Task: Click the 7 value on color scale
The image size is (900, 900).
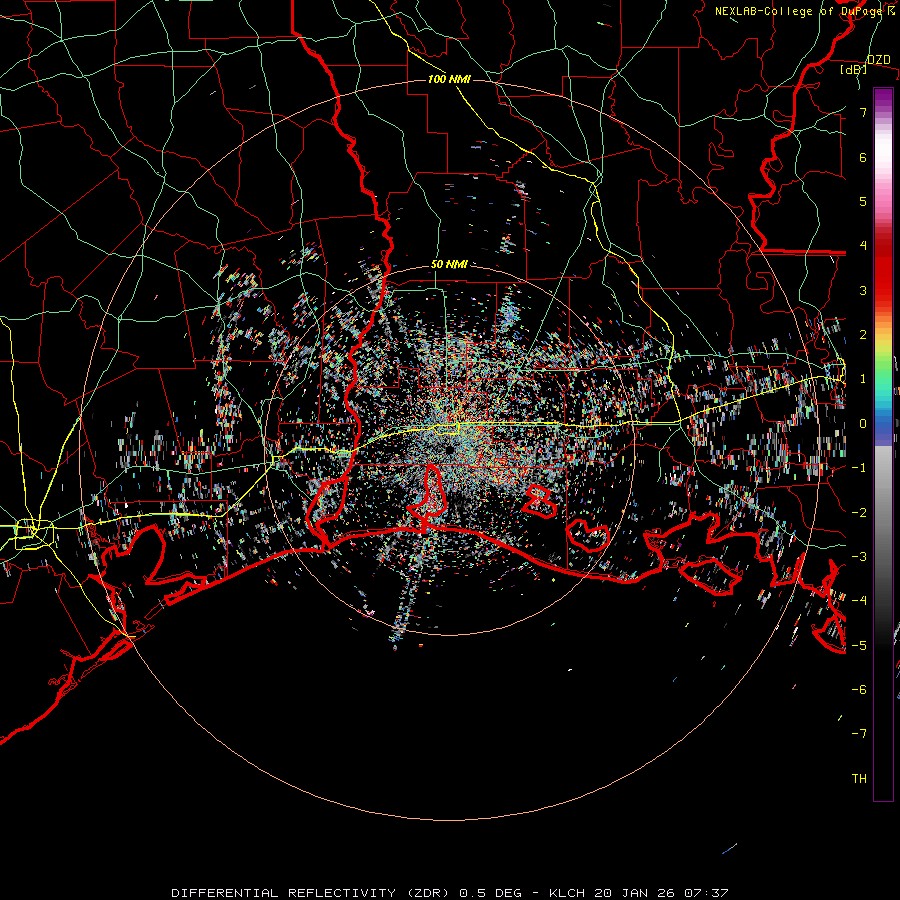Action: click(x=863, y=112)
